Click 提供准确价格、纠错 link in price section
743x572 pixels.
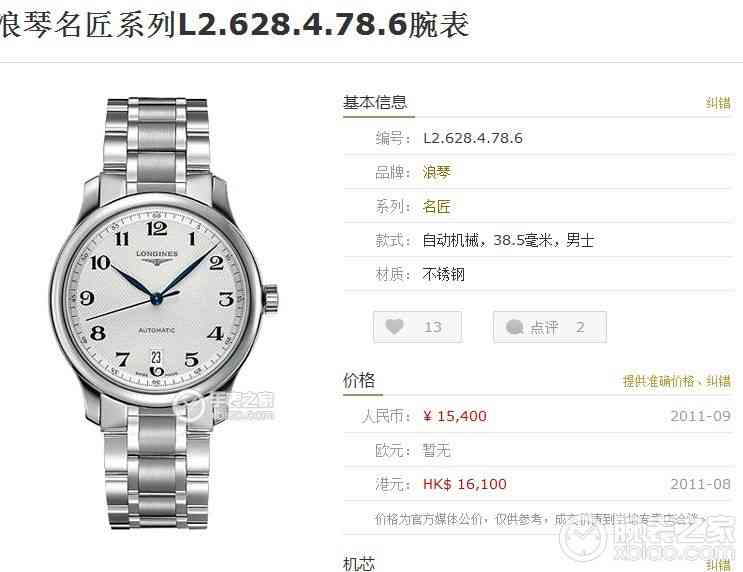[677, 381]
